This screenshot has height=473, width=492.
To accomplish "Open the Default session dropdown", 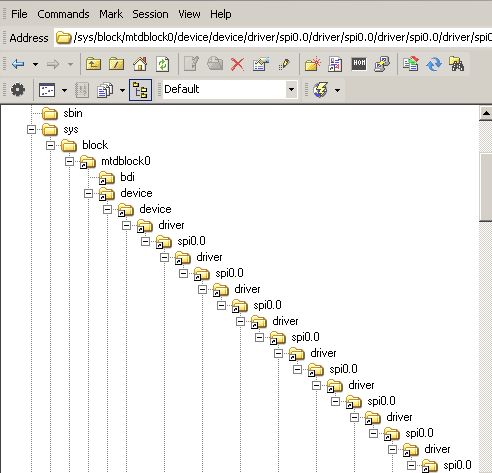I will pos(230,89).
